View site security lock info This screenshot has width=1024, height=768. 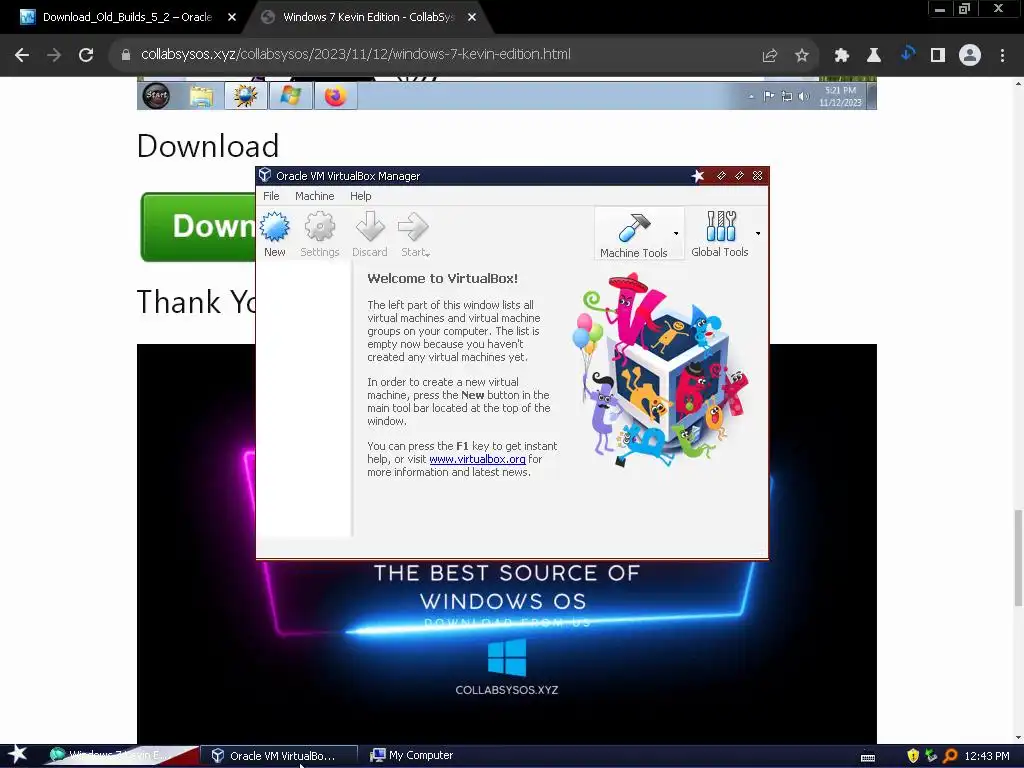(x=126, y=55)
